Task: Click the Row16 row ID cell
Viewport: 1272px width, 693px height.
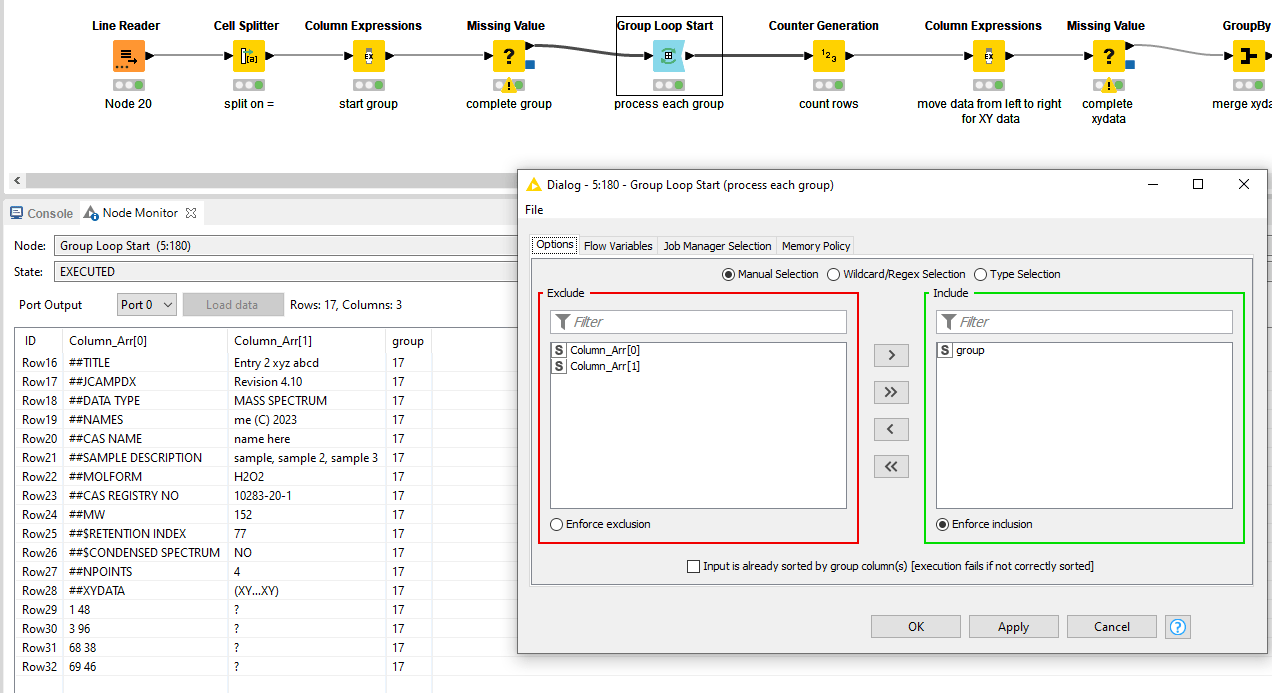Action: click(x=39, y=363)
